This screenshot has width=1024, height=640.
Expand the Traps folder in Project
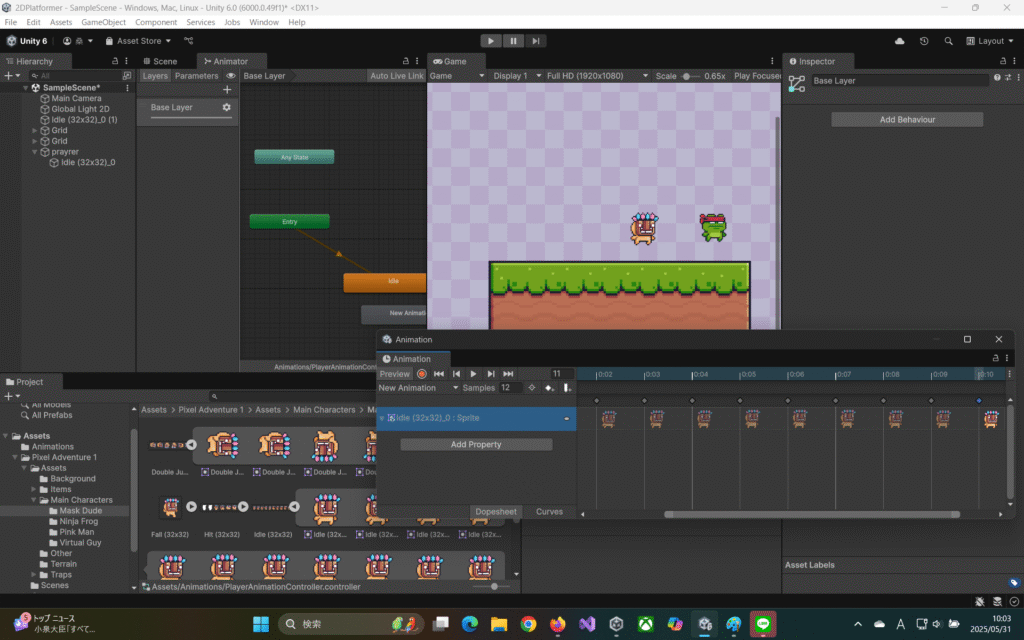[x=35, y=575]
